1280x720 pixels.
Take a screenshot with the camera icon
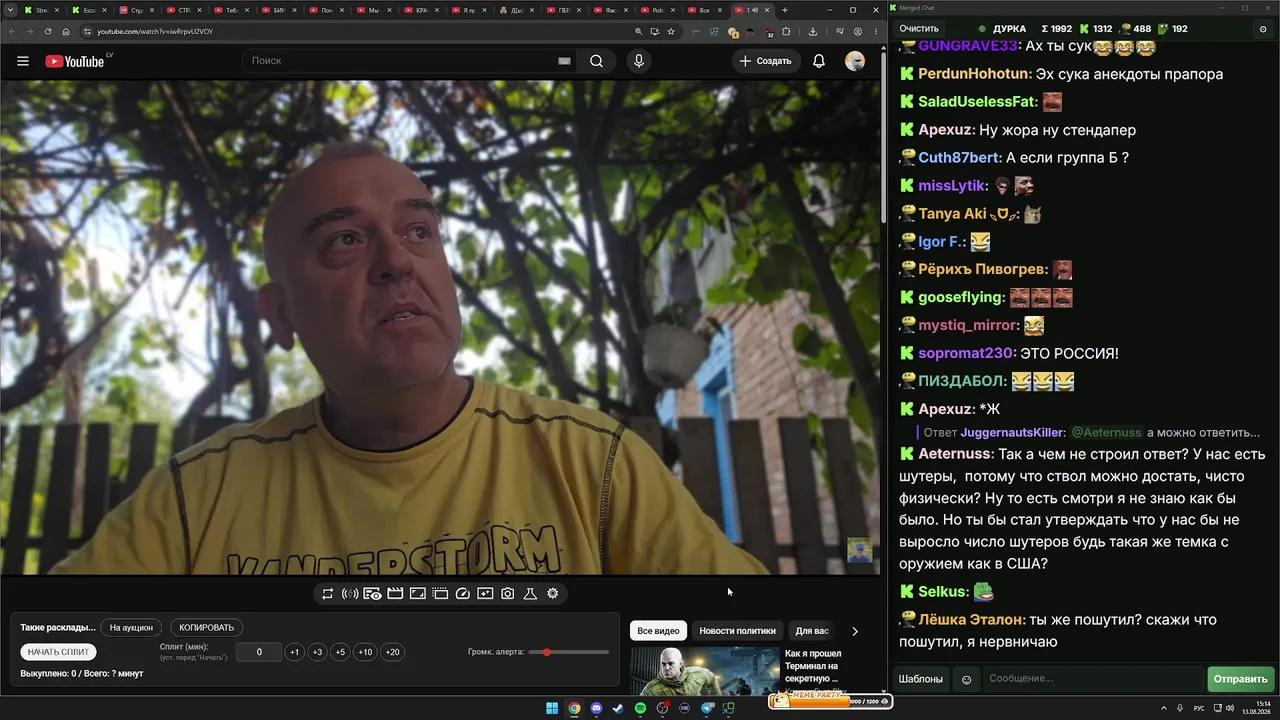(508, 594)
